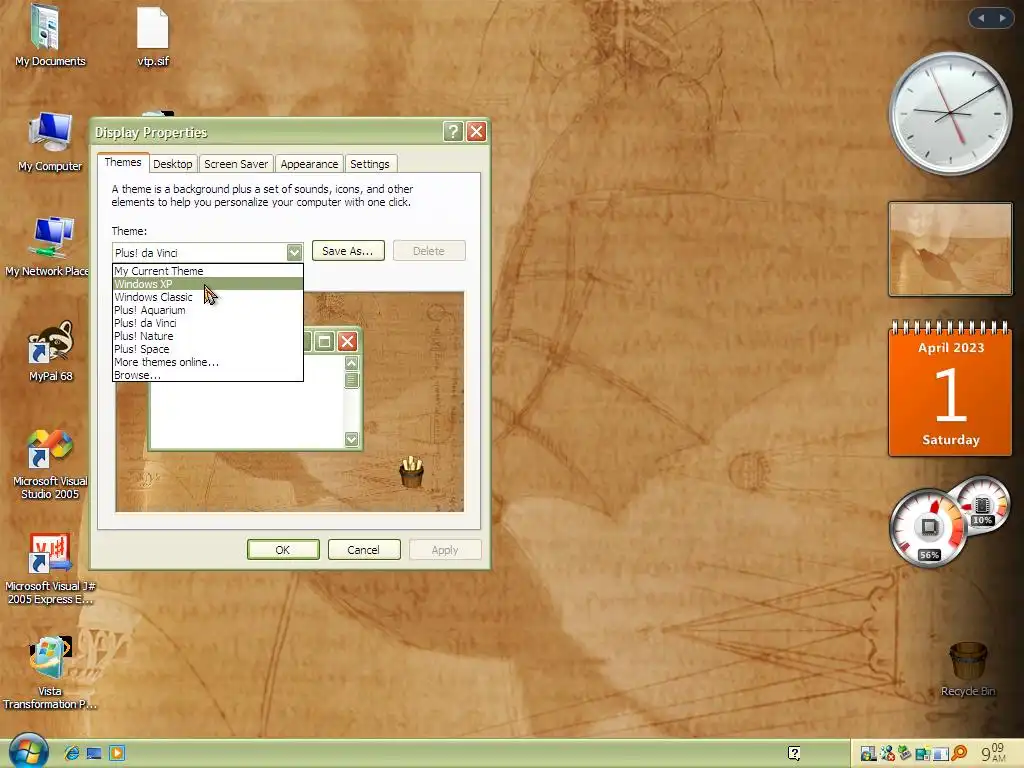Click the teal windows tray icon beside the hardware icon

(923, 754)
